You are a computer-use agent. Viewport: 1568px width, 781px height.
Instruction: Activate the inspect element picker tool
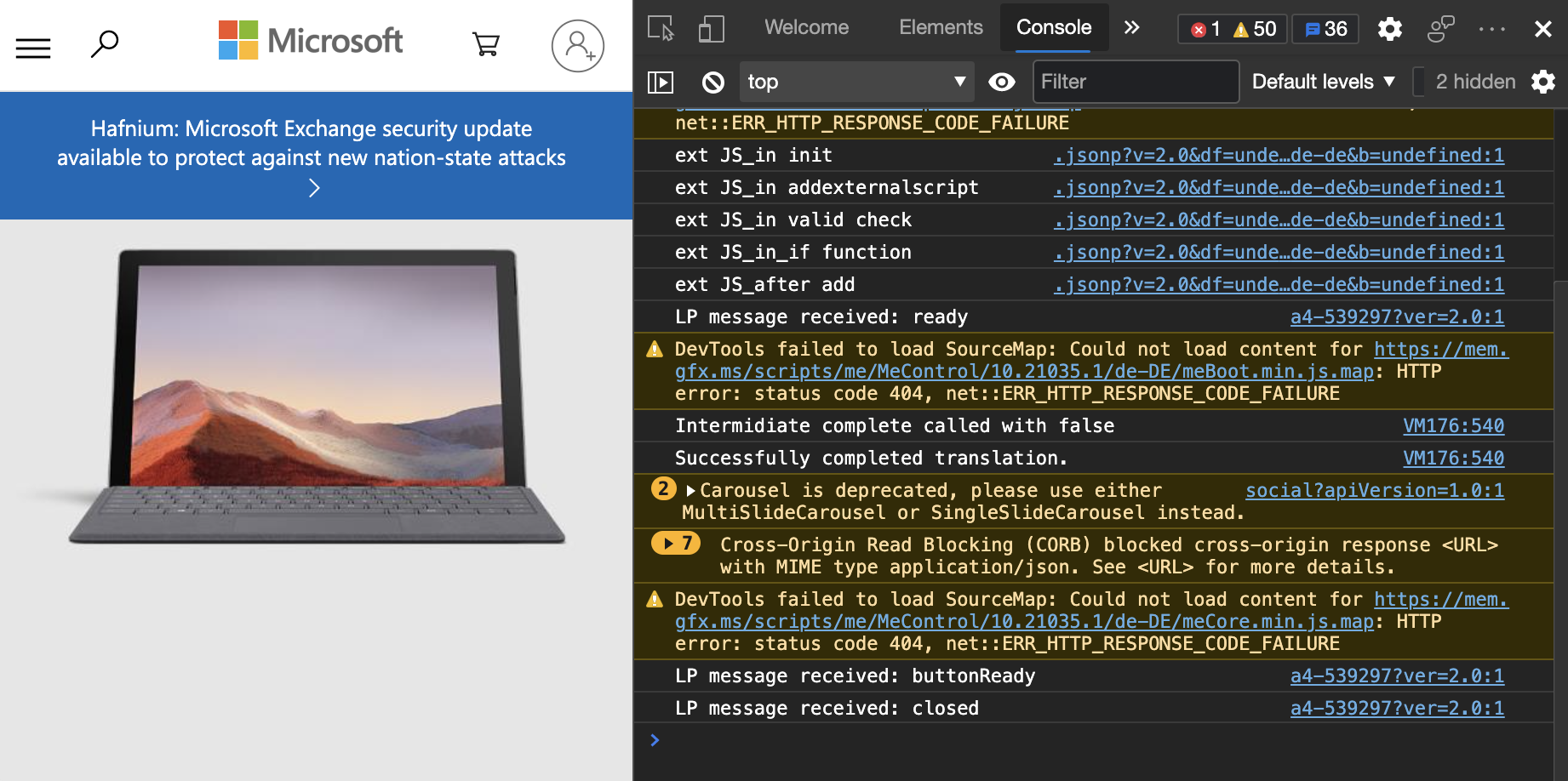click(661, 29)
